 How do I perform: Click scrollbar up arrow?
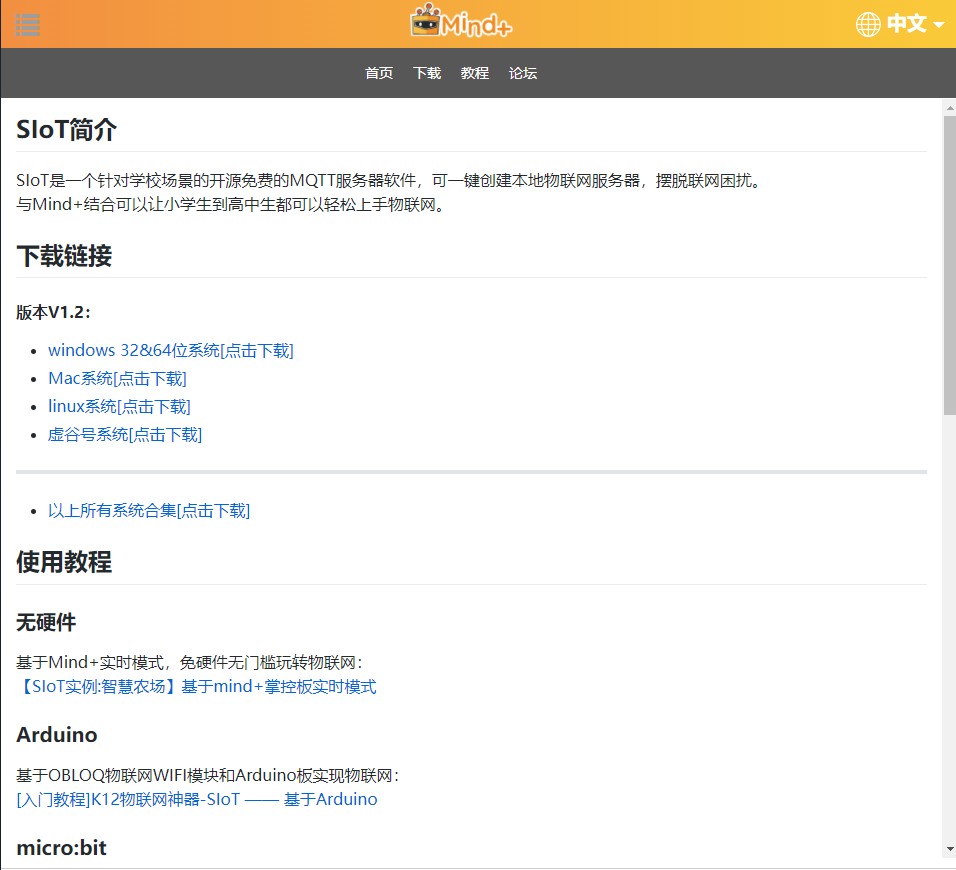tap(949, 109)
